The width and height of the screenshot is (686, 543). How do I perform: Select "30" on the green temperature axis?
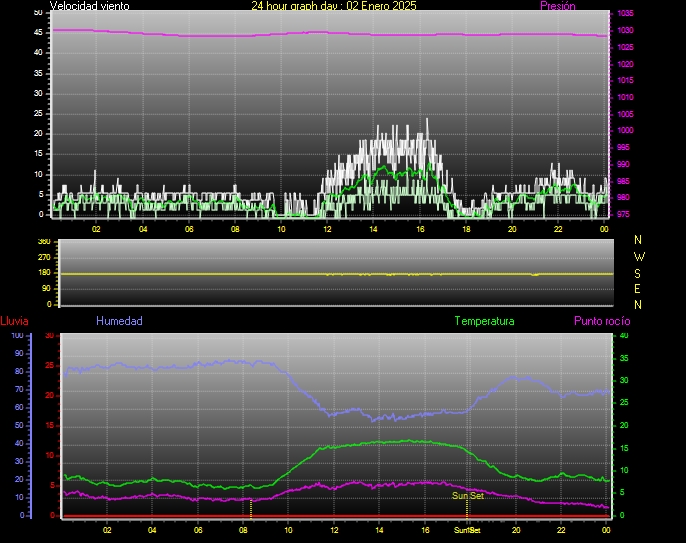coord(624,381)
